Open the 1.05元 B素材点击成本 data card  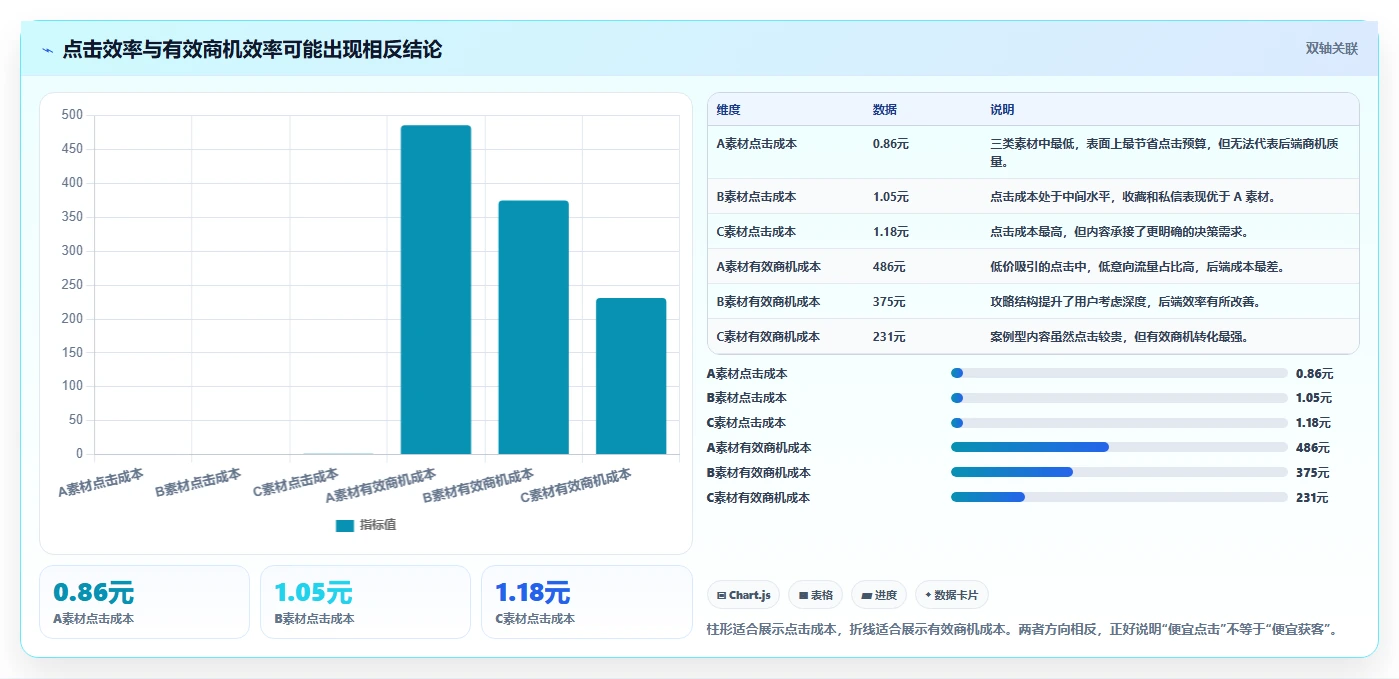pos(365,602)
